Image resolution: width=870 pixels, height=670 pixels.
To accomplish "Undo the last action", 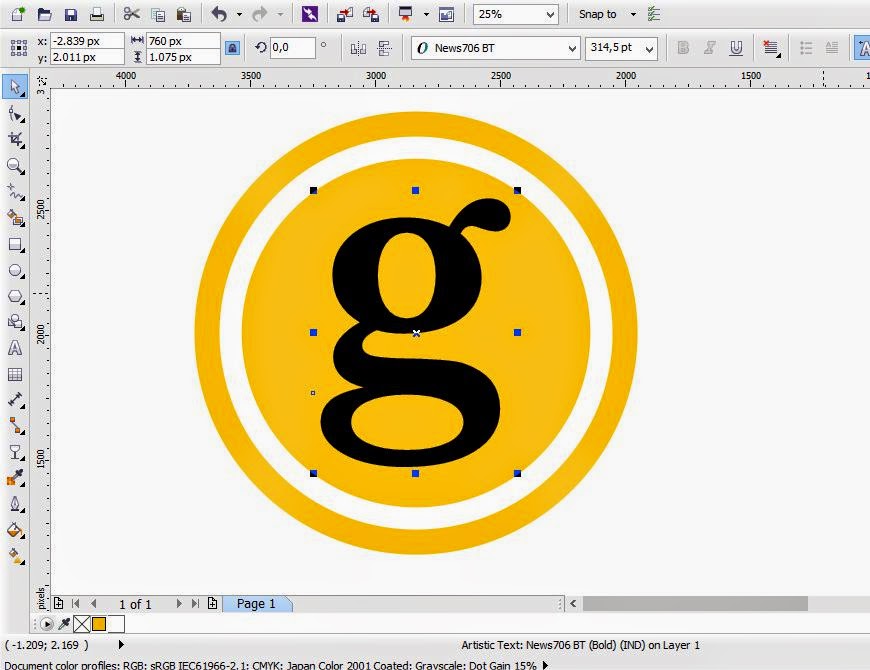I will [219, 14].
